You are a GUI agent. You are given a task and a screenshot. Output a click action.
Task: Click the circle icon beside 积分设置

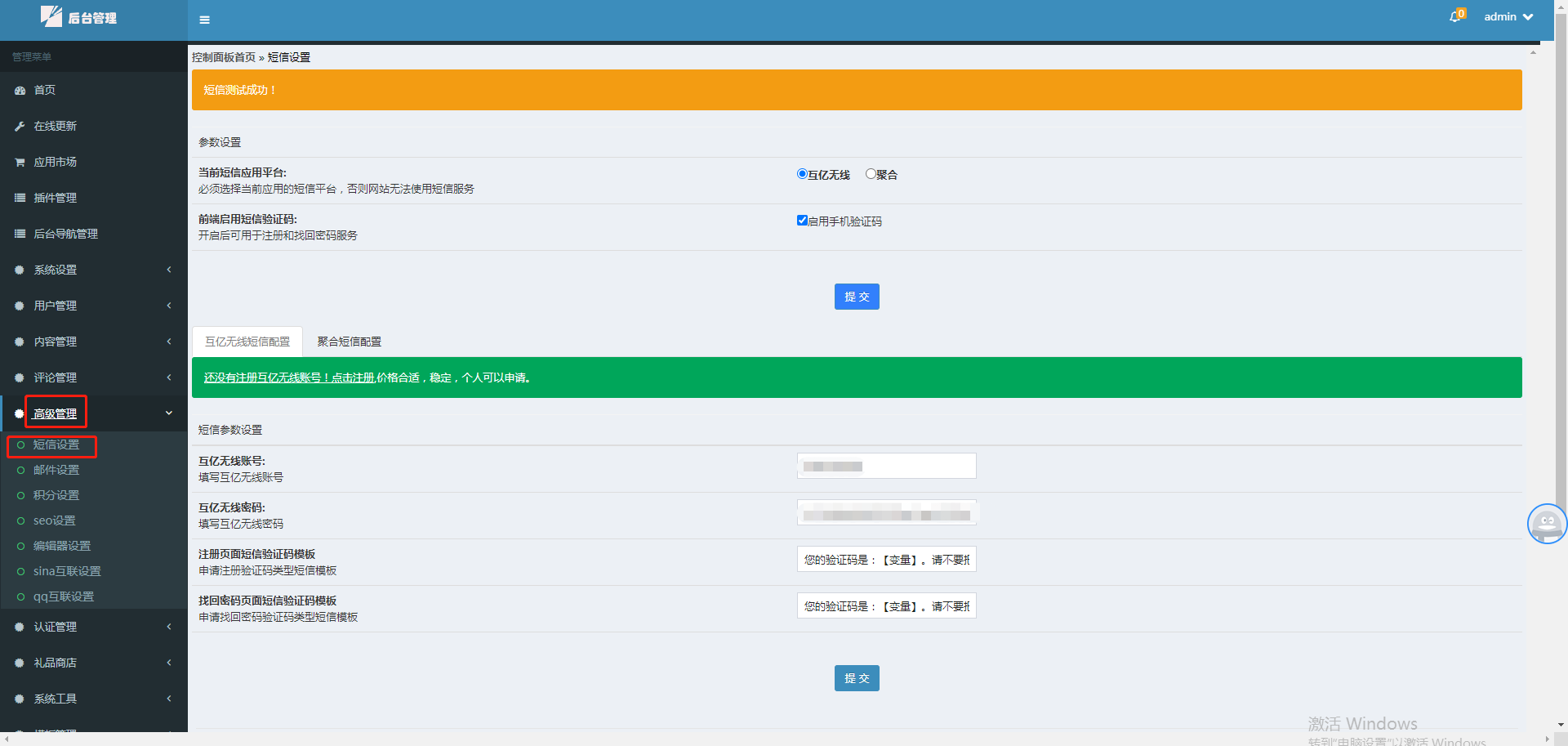(21, 496)
